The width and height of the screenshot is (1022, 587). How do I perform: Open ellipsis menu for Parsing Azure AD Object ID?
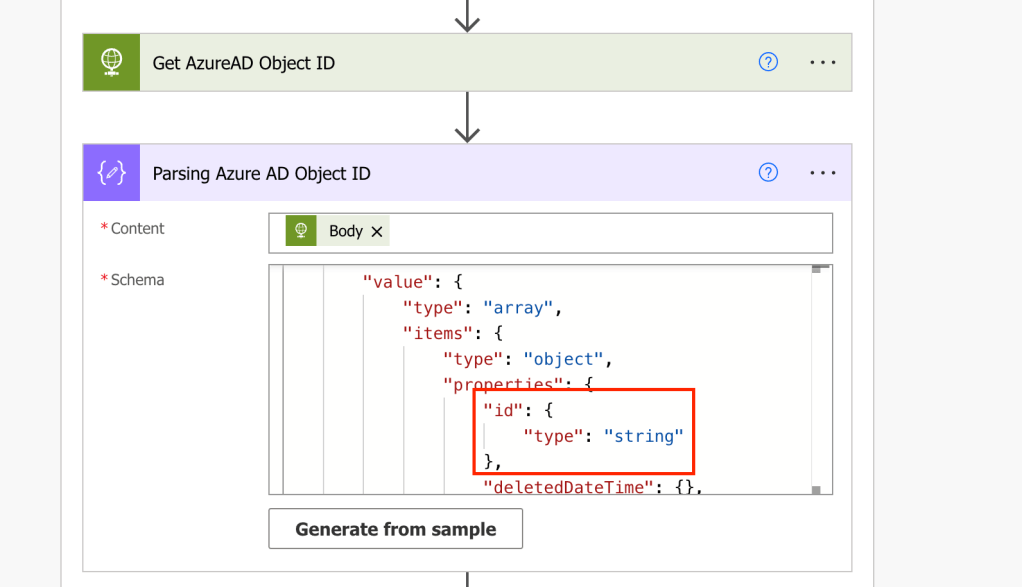(822, 173)
